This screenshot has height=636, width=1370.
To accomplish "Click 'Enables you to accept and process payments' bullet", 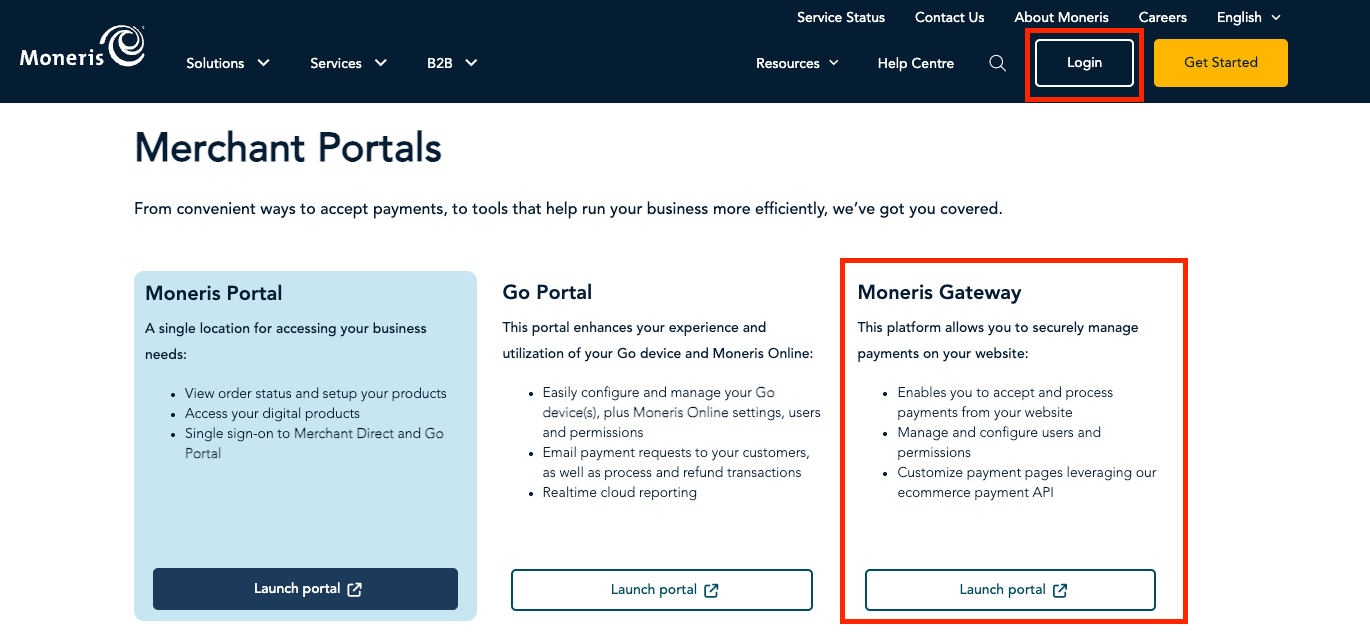I will click(x=1005, y=402).
